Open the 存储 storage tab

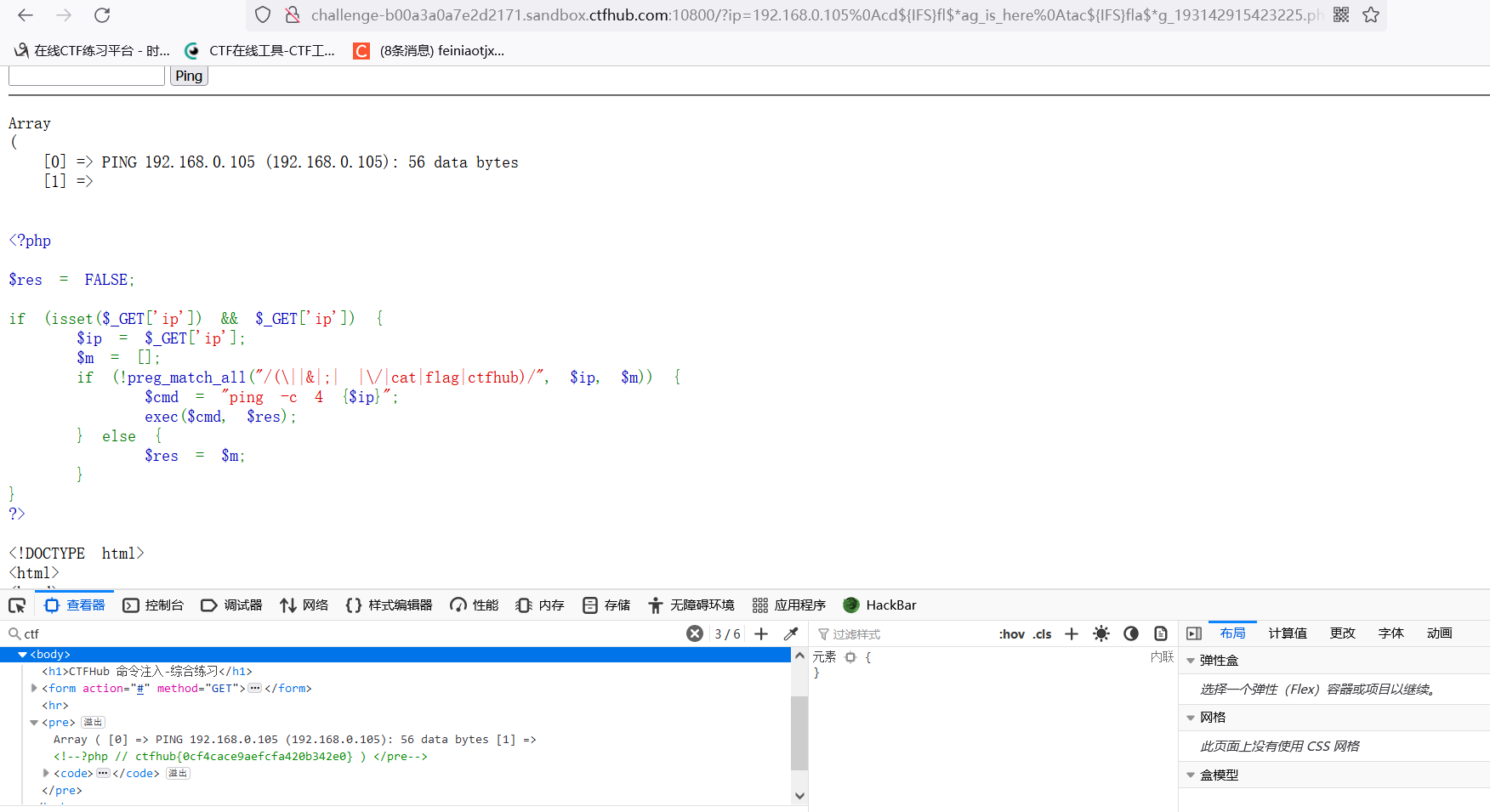[x=606, y=605]
